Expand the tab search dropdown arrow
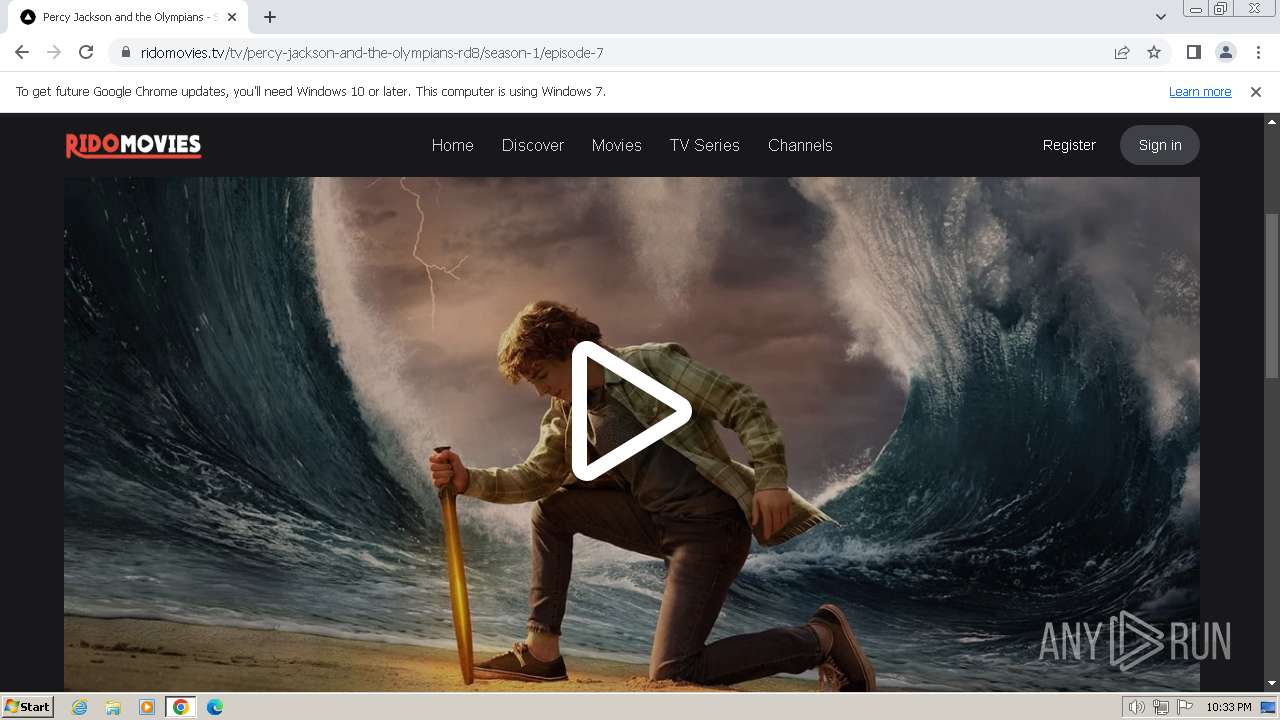 click(x=1160, y=17)
